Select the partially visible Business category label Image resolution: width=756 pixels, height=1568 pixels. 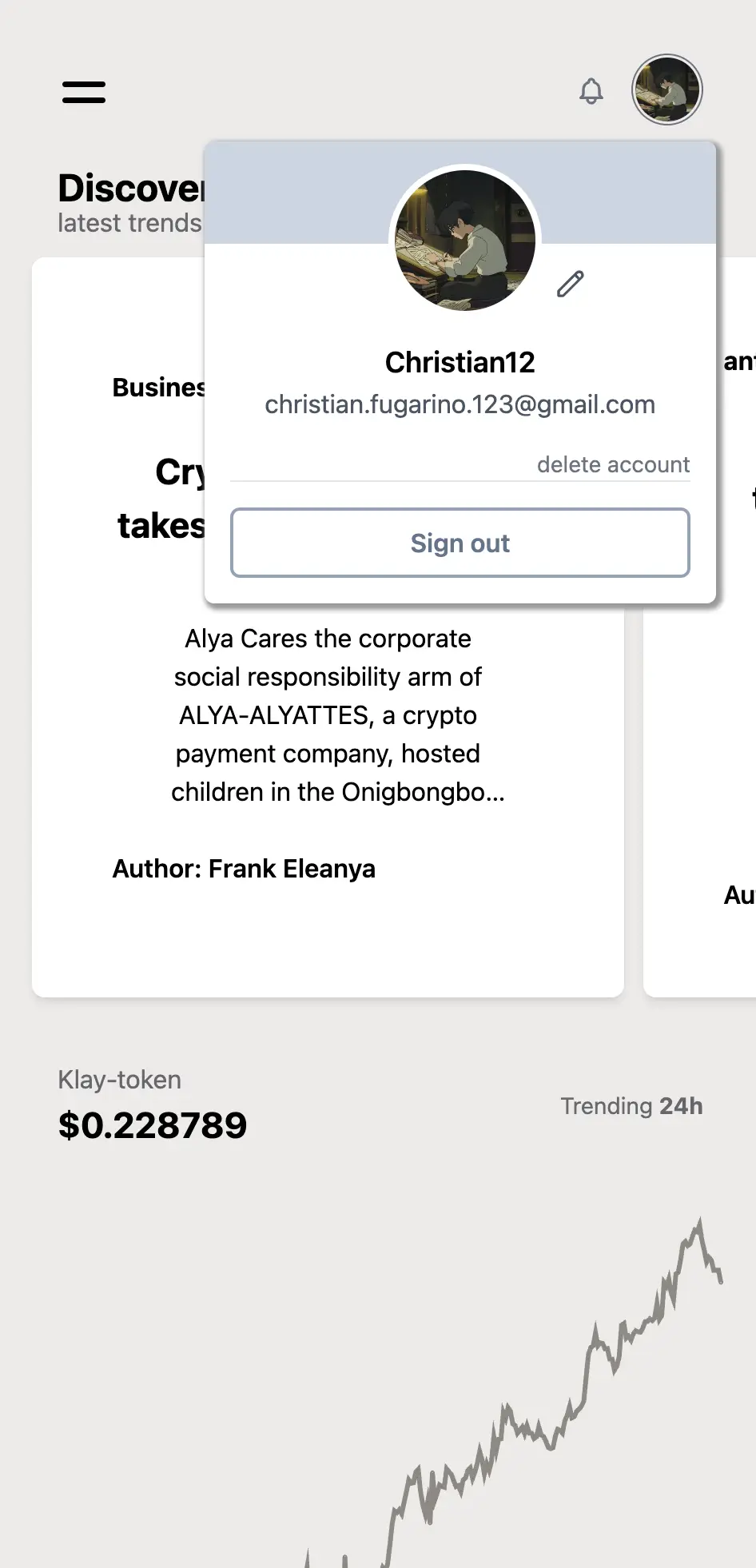click(x=158, y=388)
